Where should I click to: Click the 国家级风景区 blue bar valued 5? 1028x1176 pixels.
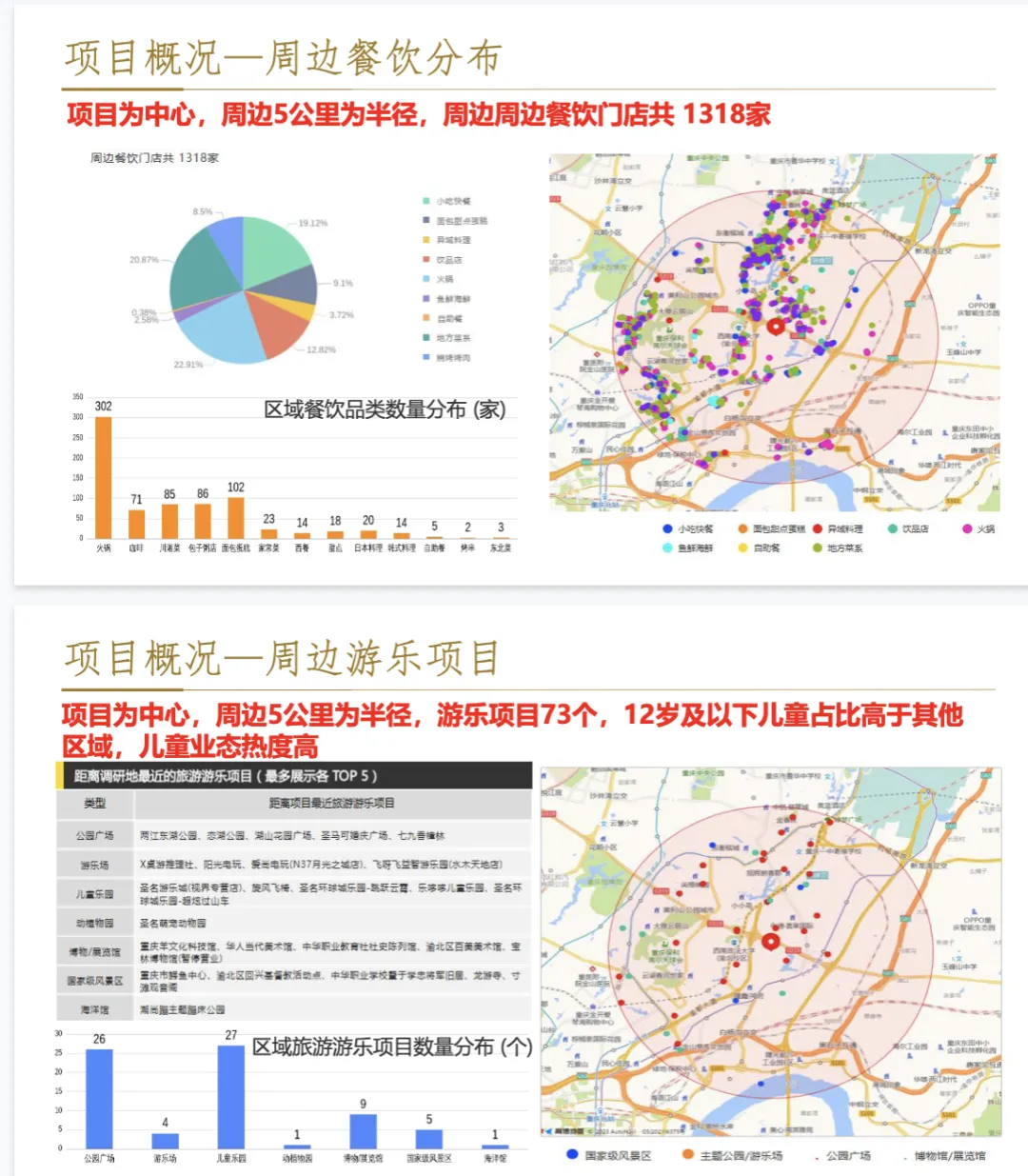tap(429, 1139)
